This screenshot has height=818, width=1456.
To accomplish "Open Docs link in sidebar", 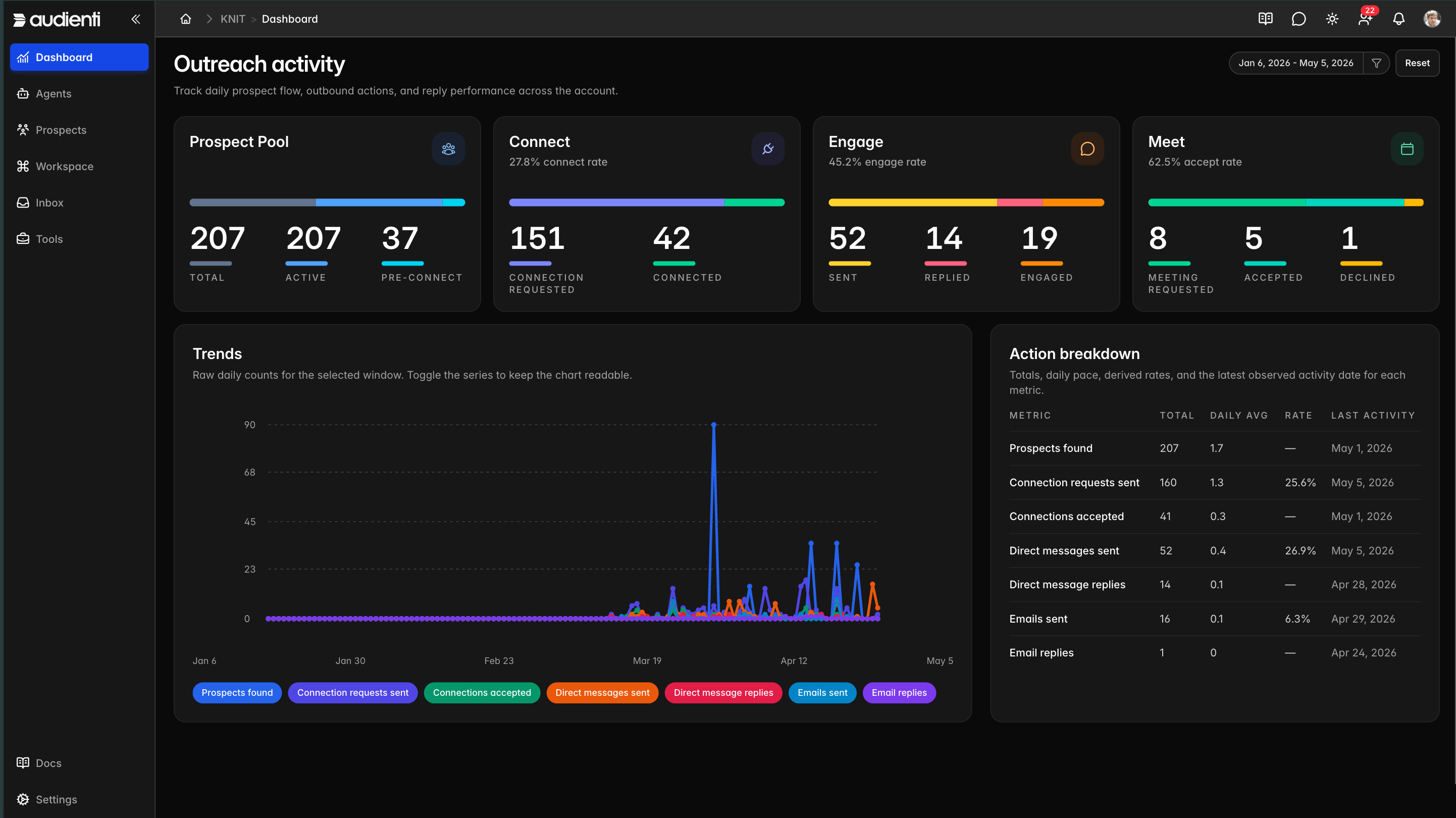I will [x=79, y=762].
